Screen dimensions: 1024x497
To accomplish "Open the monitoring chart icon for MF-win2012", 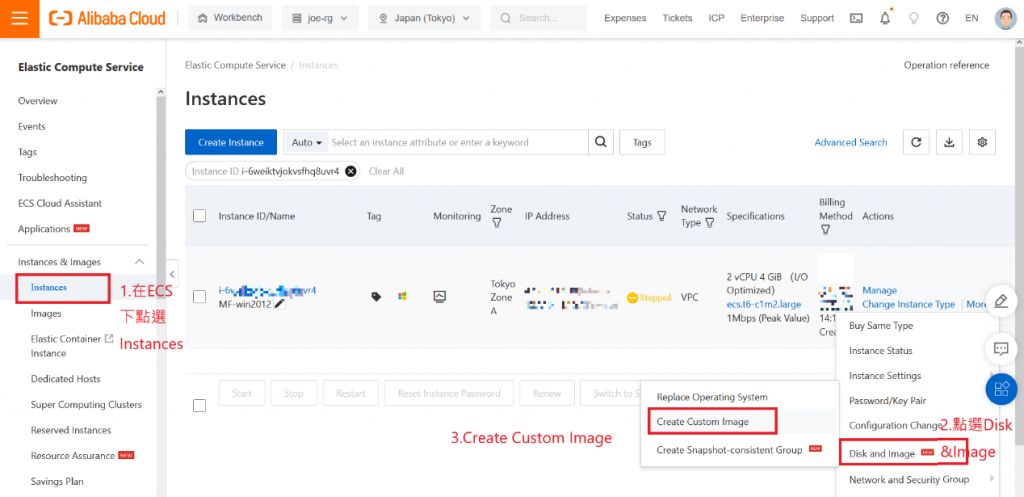I will (440, 297).
